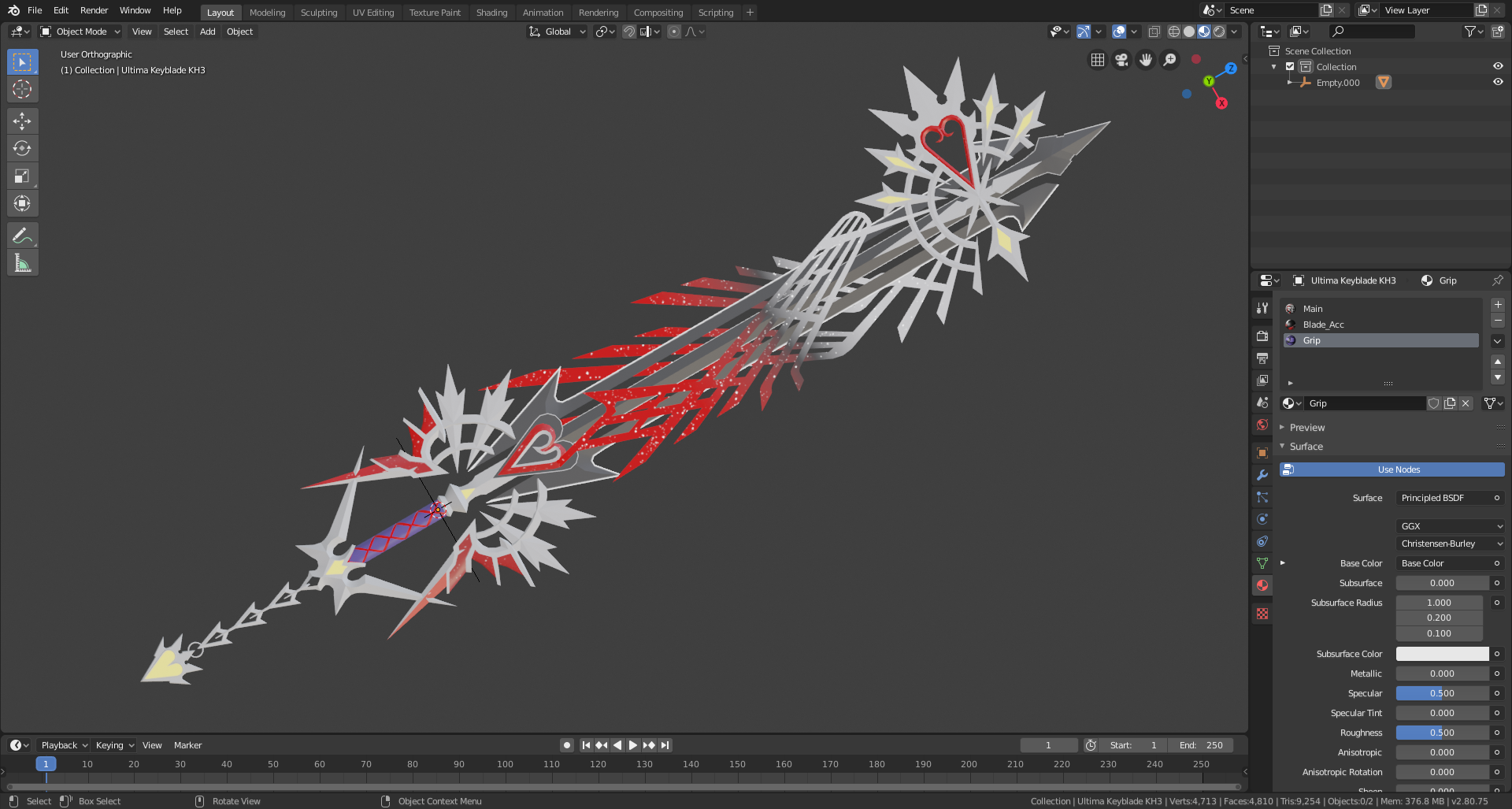Unlink the Grip material with X
This screenshot has width=1512, height=809.
(1466, 403)
